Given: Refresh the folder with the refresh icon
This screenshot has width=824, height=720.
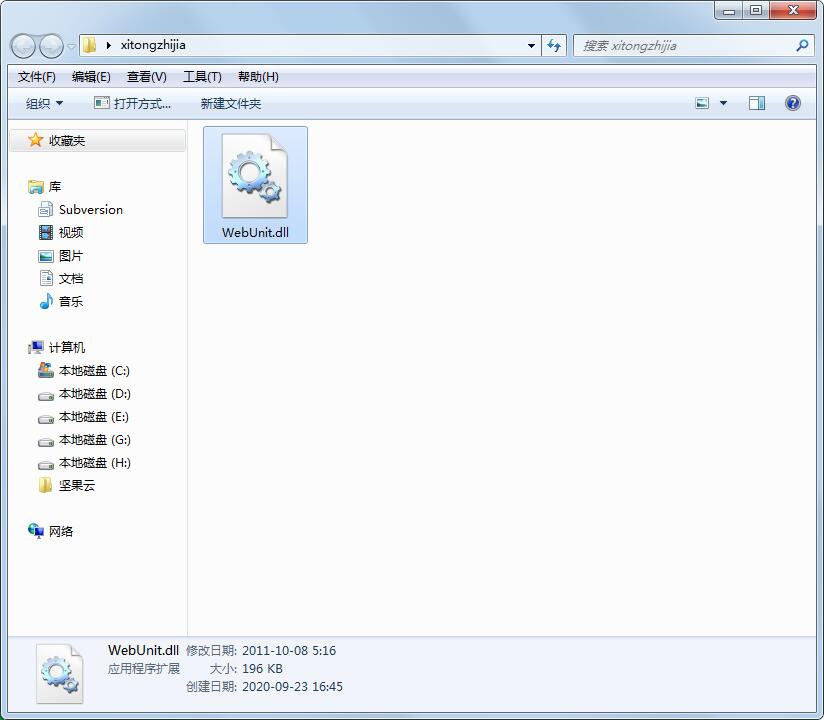Looking at the screenshot, I should (553, 45).
